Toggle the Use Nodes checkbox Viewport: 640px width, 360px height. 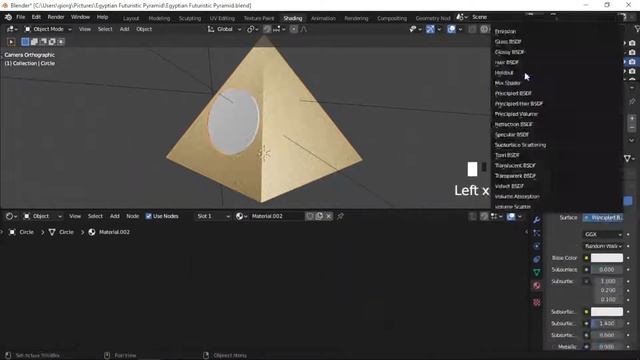coord(149,216)
